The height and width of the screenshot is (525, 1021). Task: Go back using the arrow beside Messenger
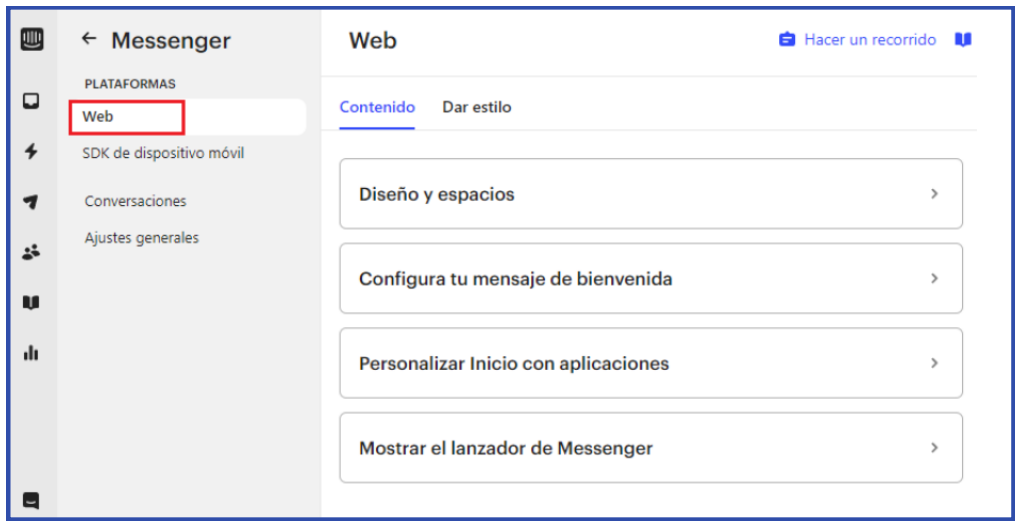[89, 39]
